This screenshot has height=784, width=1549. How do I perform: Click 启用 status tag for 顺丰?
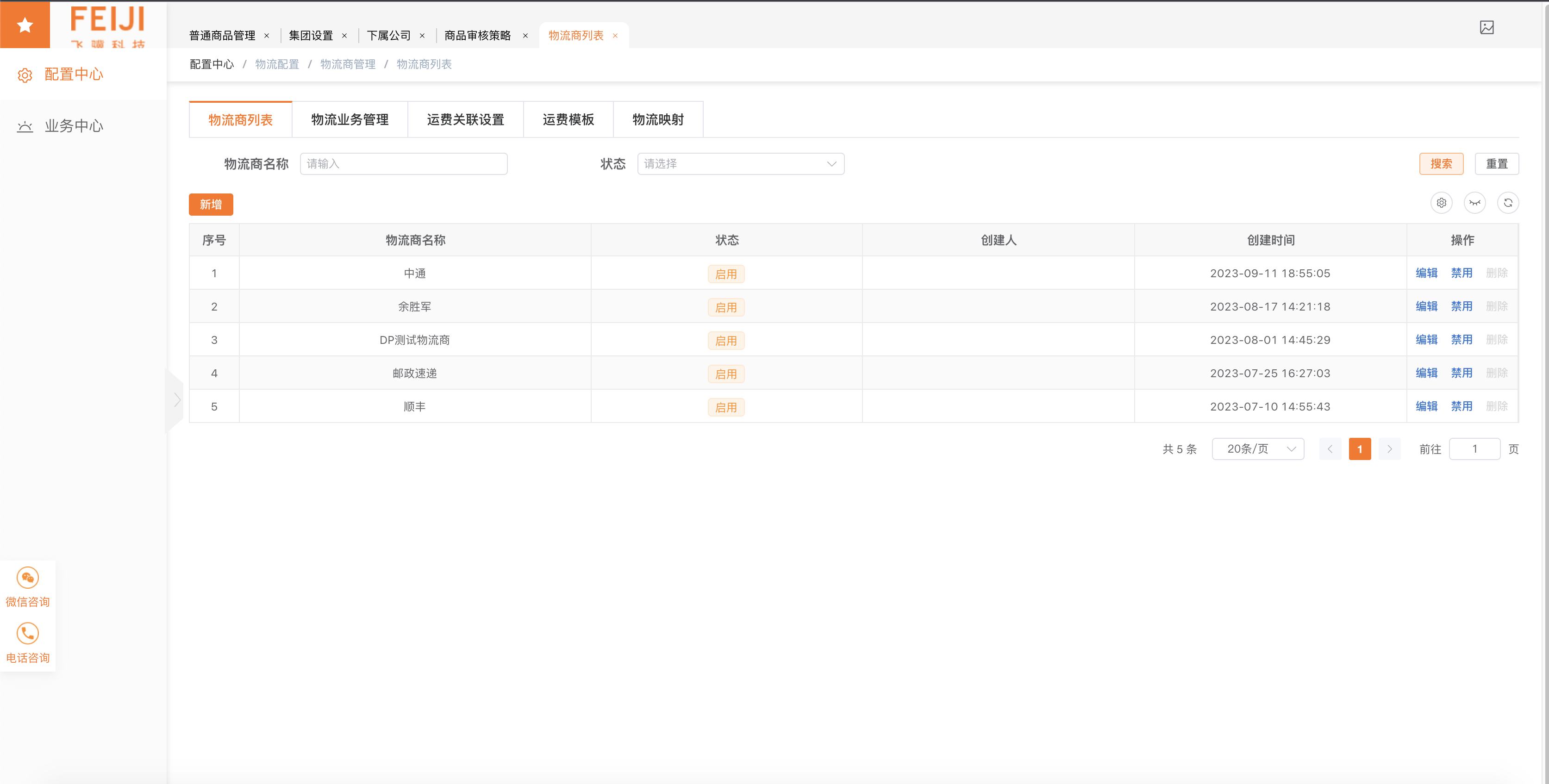(x=726, y=408)
